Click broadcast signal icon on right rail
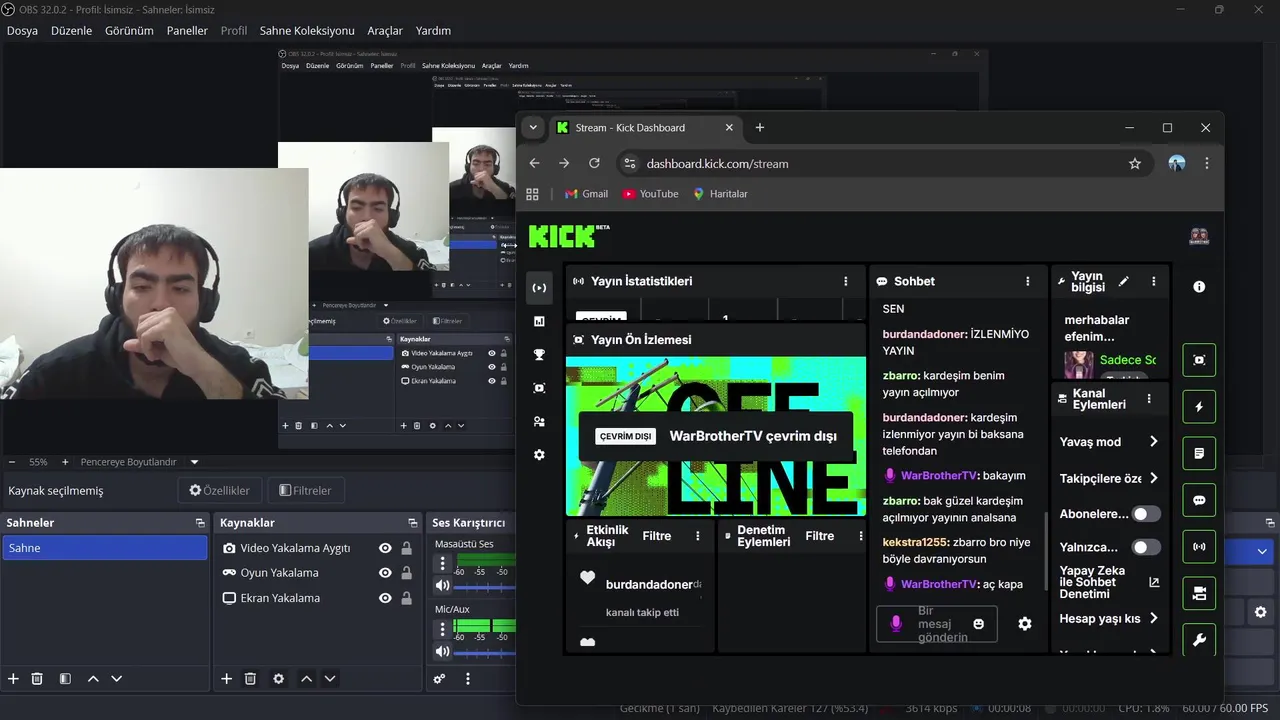 (1199, 546)
